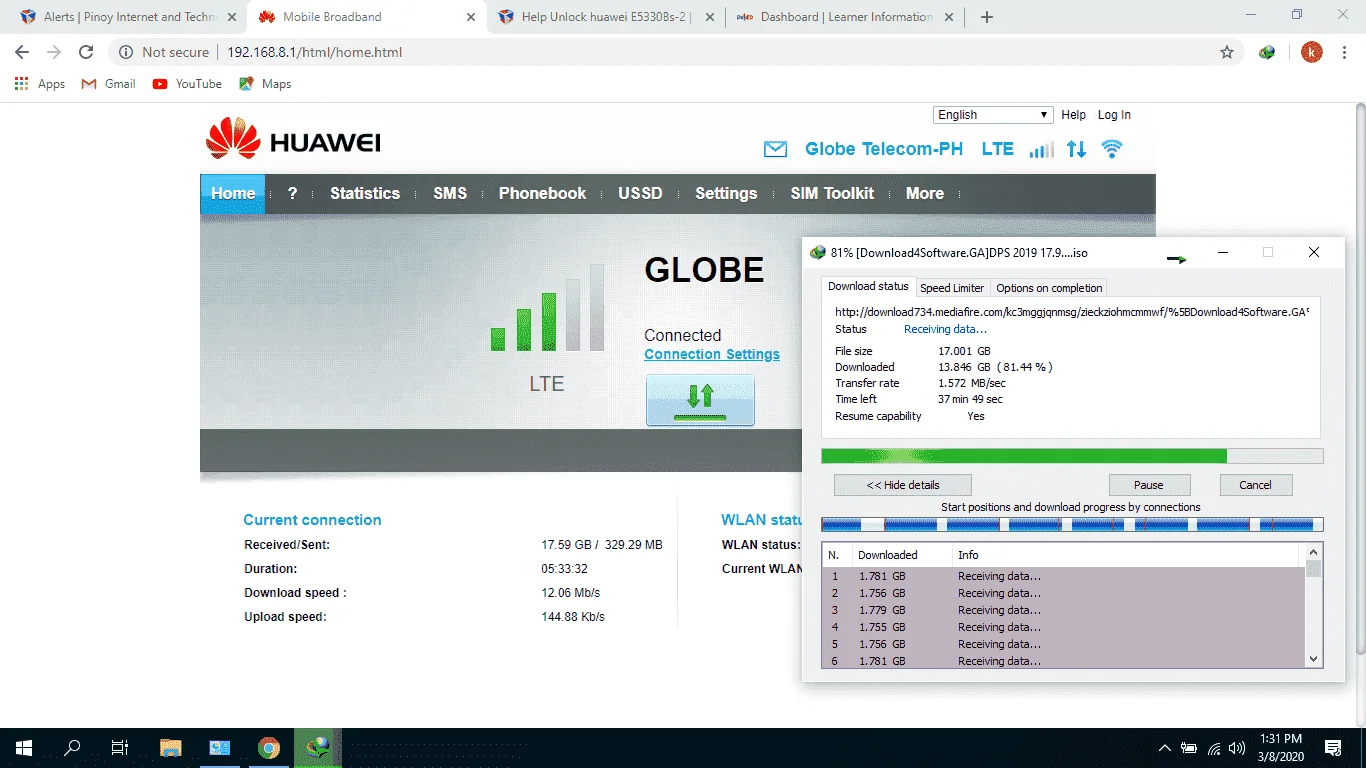1366x768 pixels.
Task: Switch to the Help Unlock huawei browser tab
Action: [x=605, y=17]
